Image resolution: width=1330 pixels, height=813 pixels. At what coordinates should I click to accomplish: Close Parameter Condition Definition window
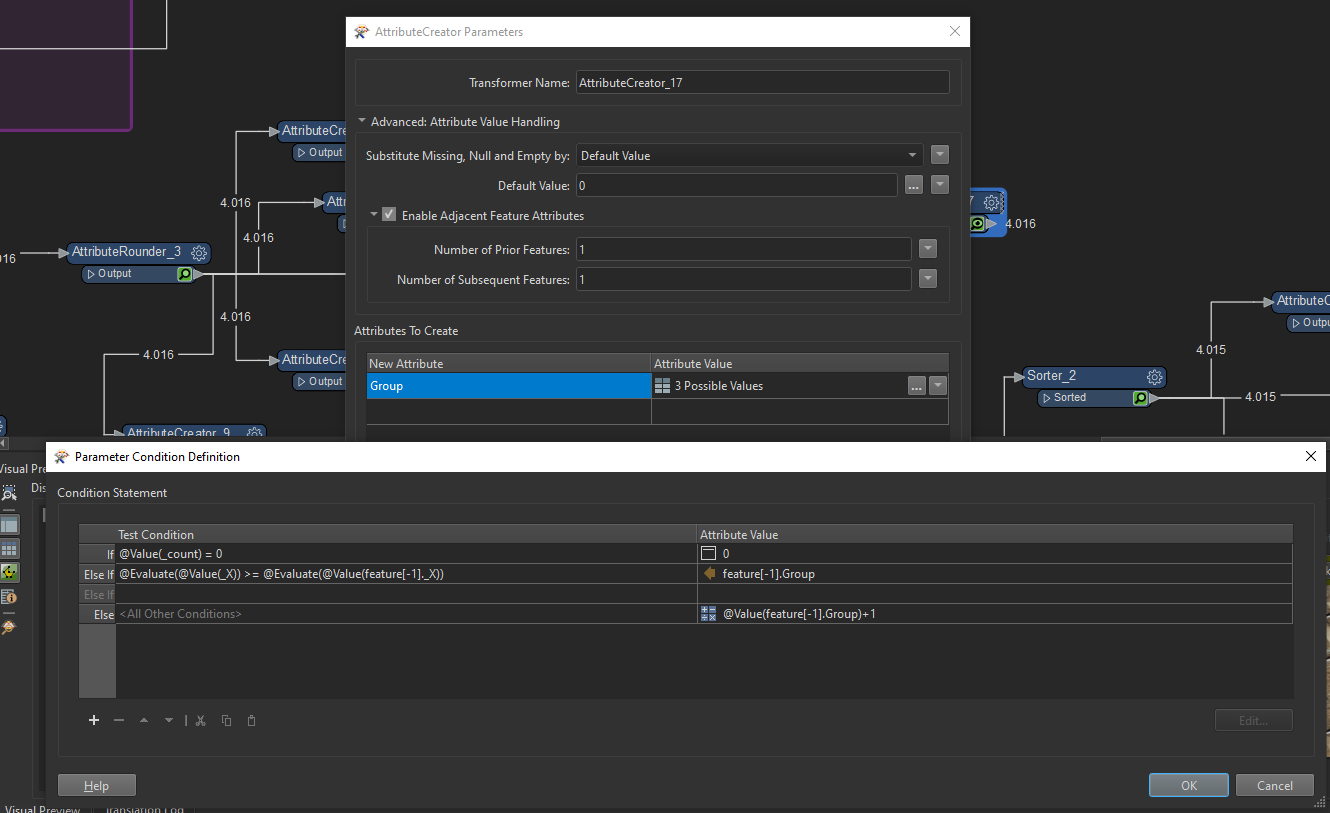click(x=1311, y=456)
